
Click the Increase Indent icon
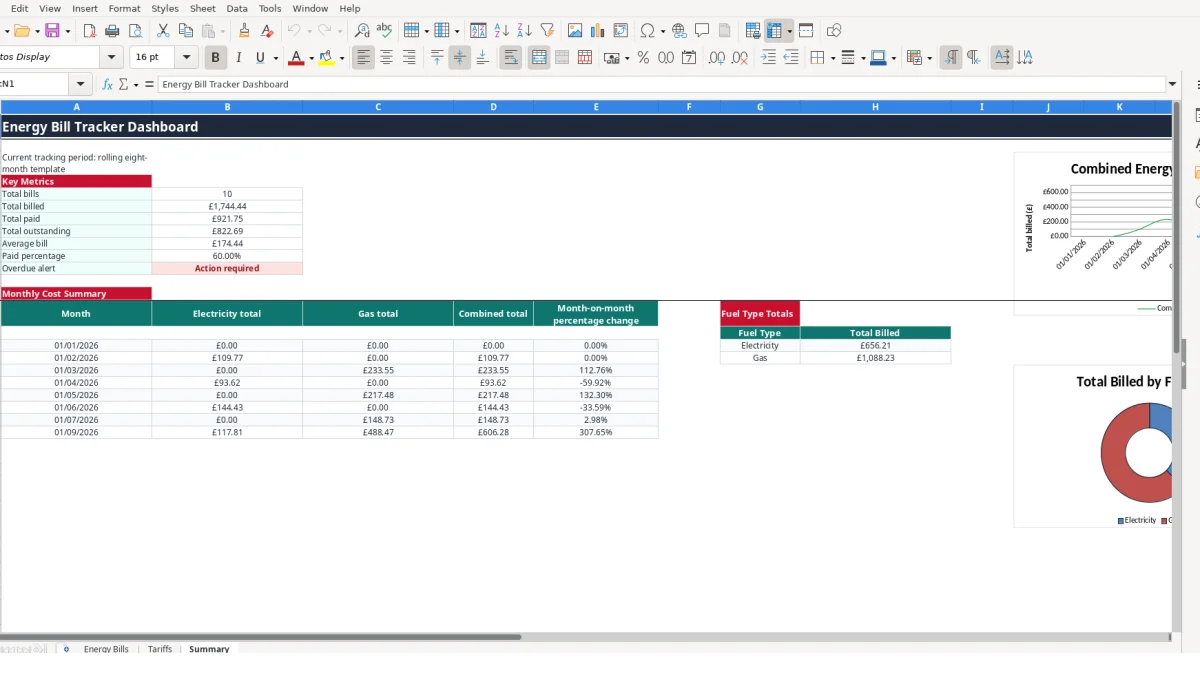point(768,58)
